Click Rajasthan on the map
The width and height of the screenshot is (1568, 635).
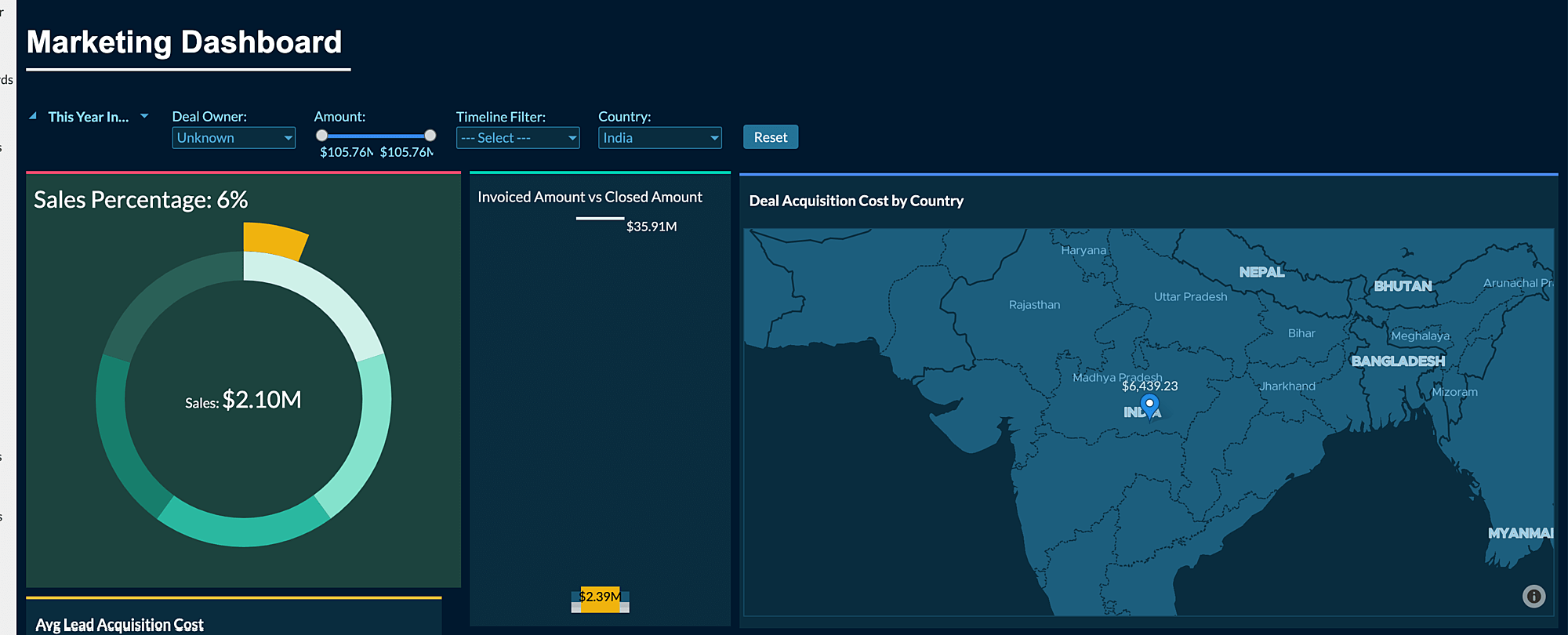(1034, 305)
